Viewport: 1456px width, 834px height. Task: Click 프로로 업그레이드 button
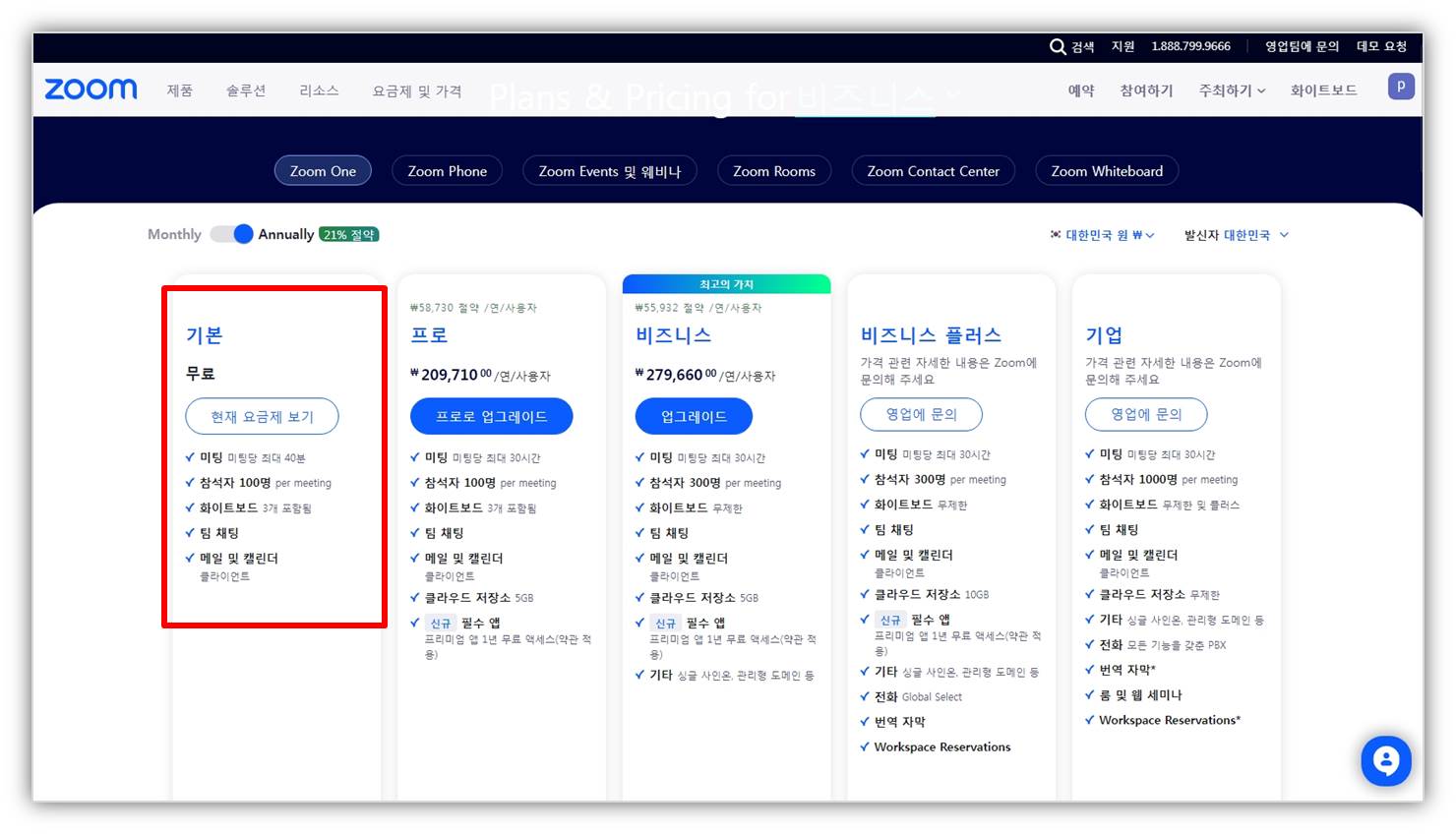491,416
